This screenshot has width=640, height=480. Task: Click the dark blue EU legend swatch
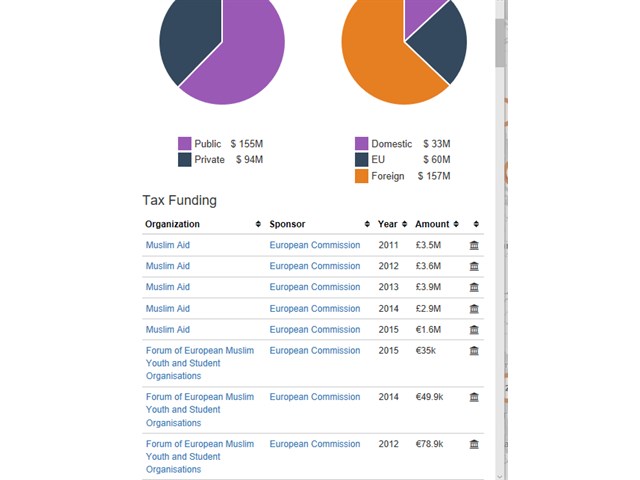361,160
